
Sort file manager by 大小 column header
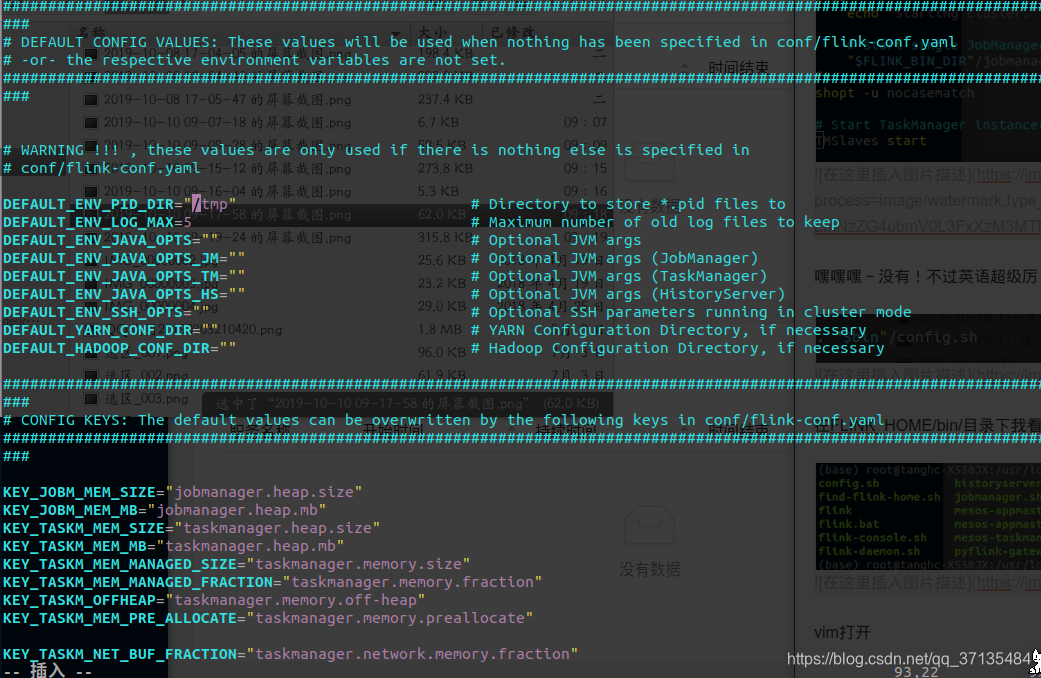coord(433,33)
